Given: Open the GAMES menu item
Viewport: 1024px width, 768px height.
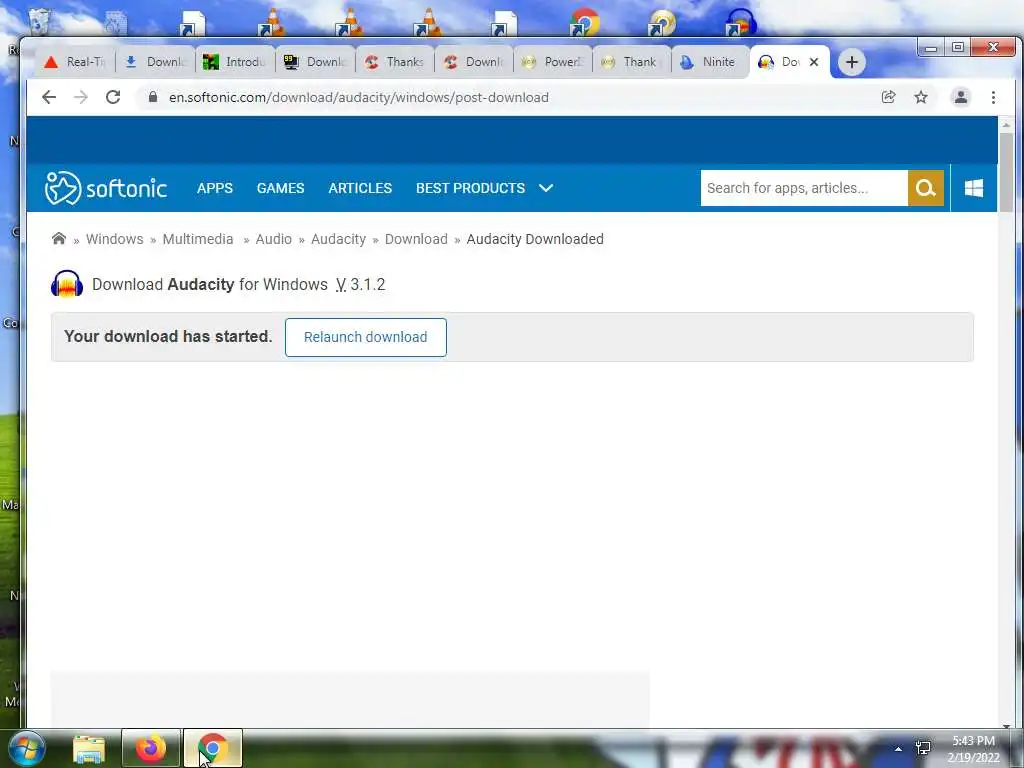Looking at the screenshot, I should click(x=280, y=188).
